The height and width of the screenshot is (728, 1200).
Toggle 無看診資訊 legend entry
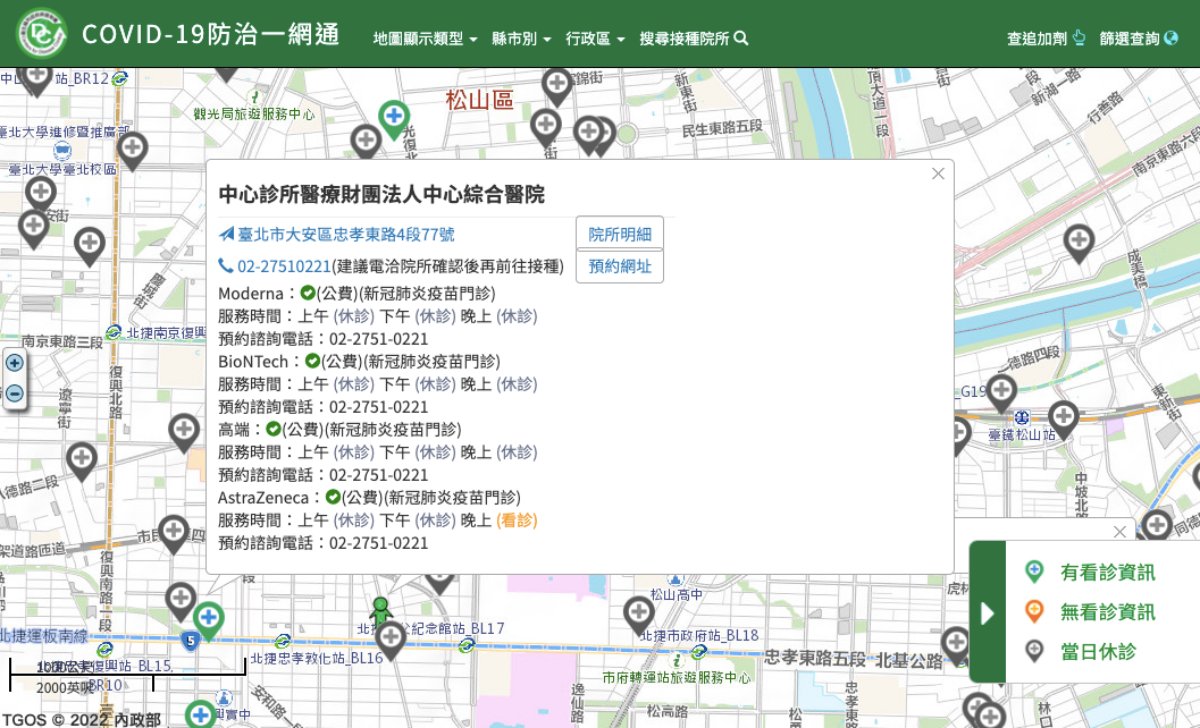pyautogui.click(x=1090, y=612)
